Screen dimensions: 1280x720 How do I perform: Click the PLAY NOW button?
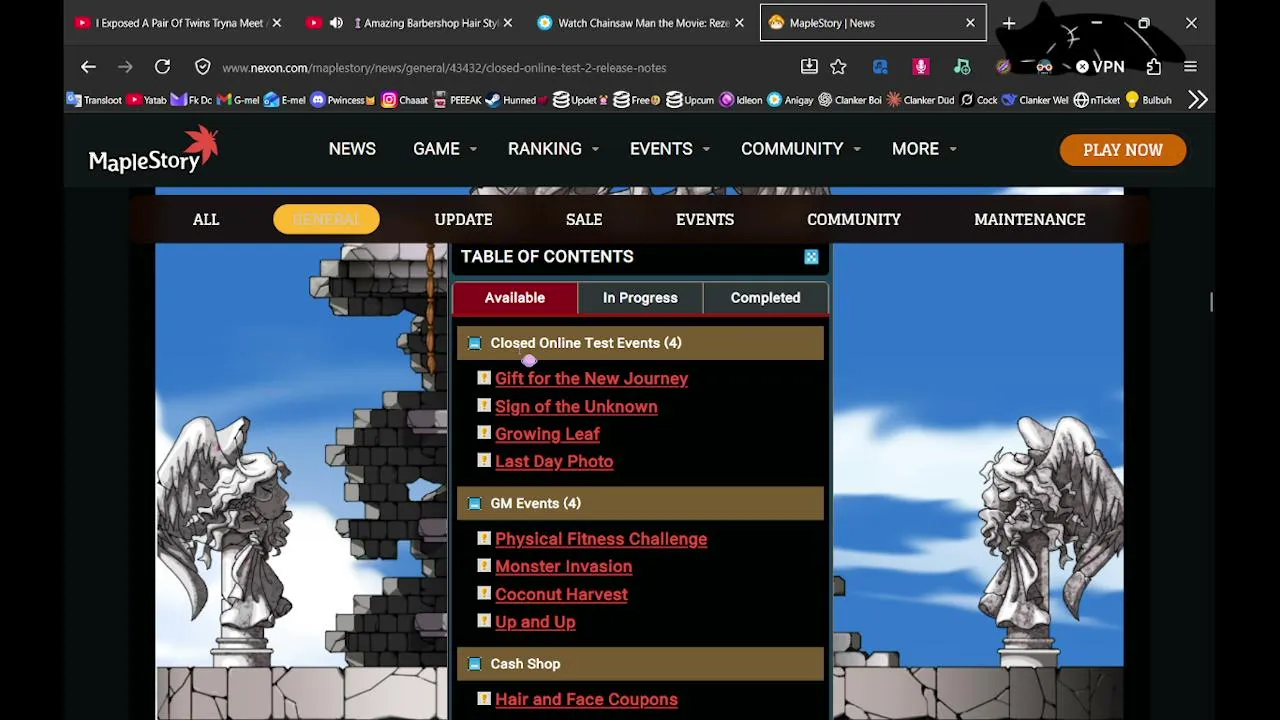coord(1123,150)
